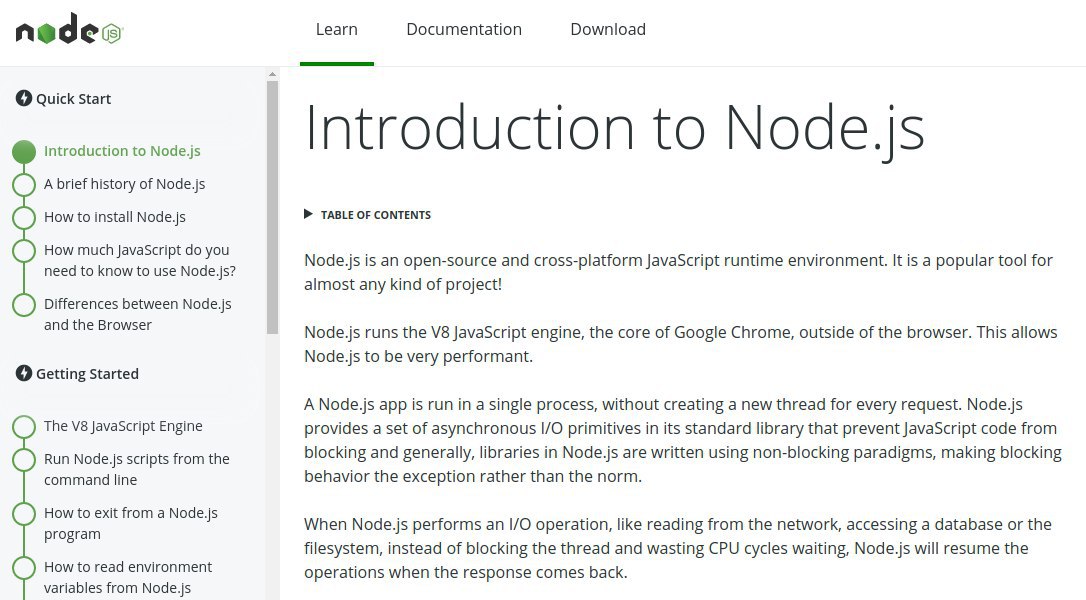Click the circle marker next to A brief history
The image size is (1086, 600).
point(24,185)
